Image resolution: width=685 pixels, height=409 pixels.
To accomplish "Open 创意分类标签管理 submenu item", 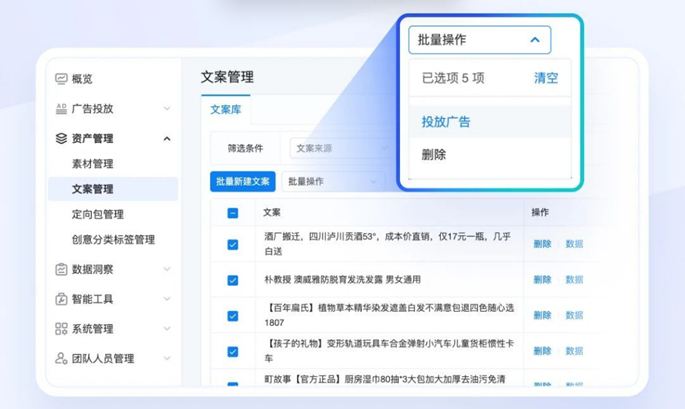I will tap(114, 239).
